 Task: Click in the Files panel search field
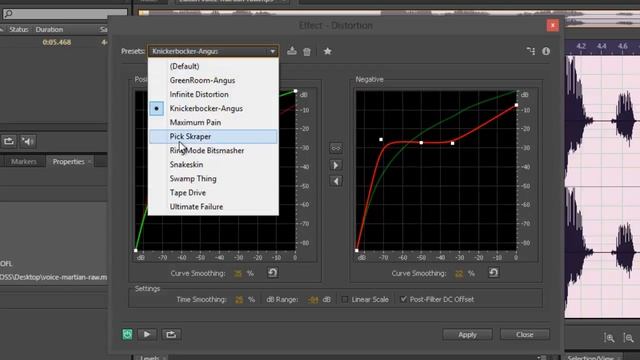click(65, 13)
